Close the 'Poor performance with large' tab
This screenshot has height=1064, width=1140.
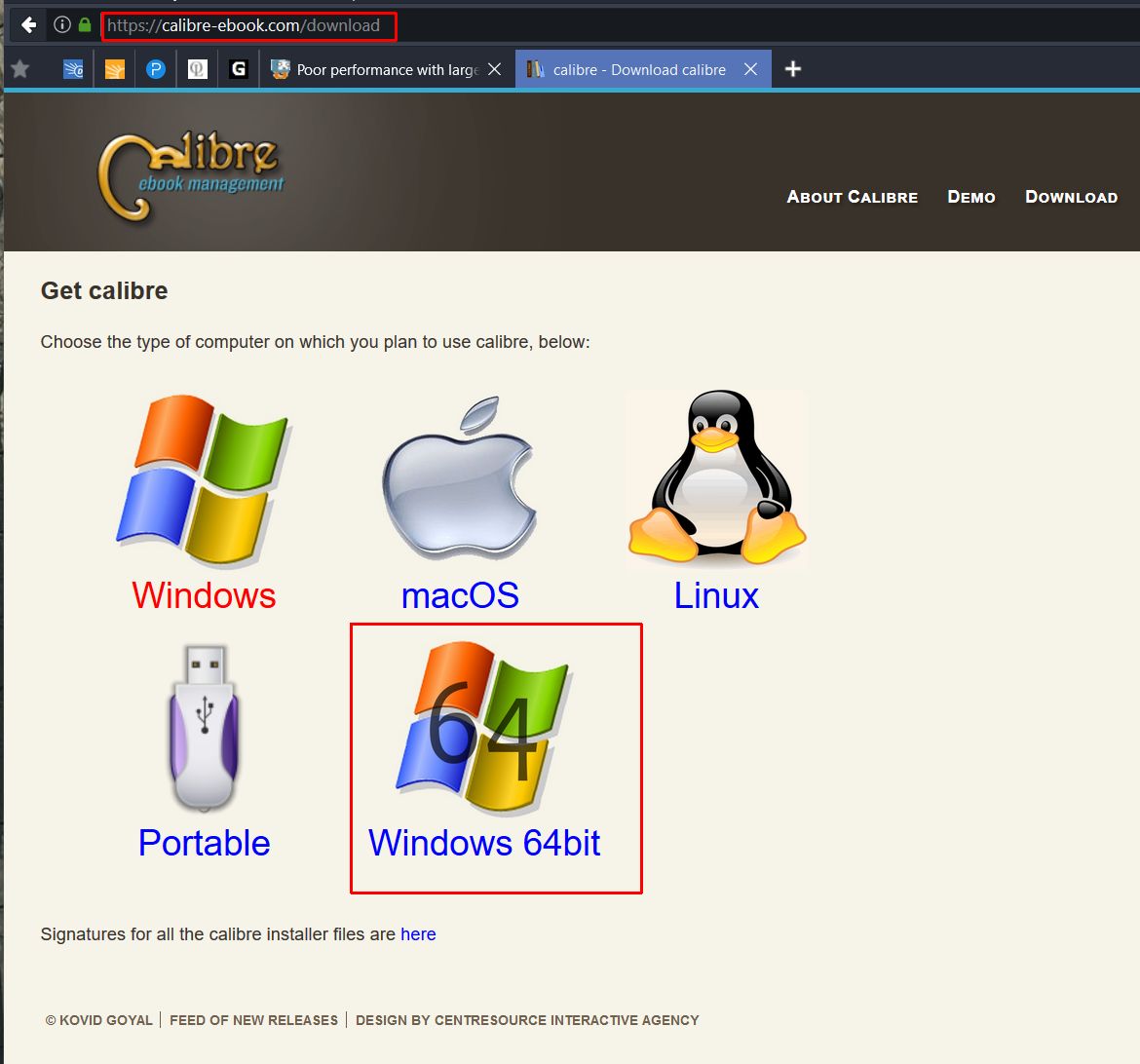(494, 69)
